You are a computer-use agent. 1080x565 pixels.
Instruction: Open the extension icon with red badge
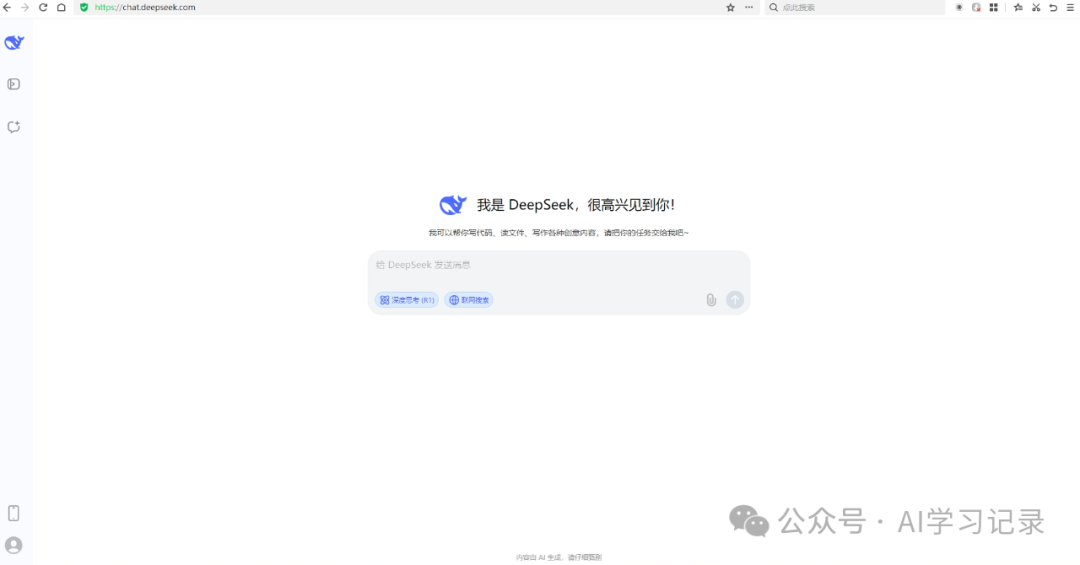click(976, 8)
